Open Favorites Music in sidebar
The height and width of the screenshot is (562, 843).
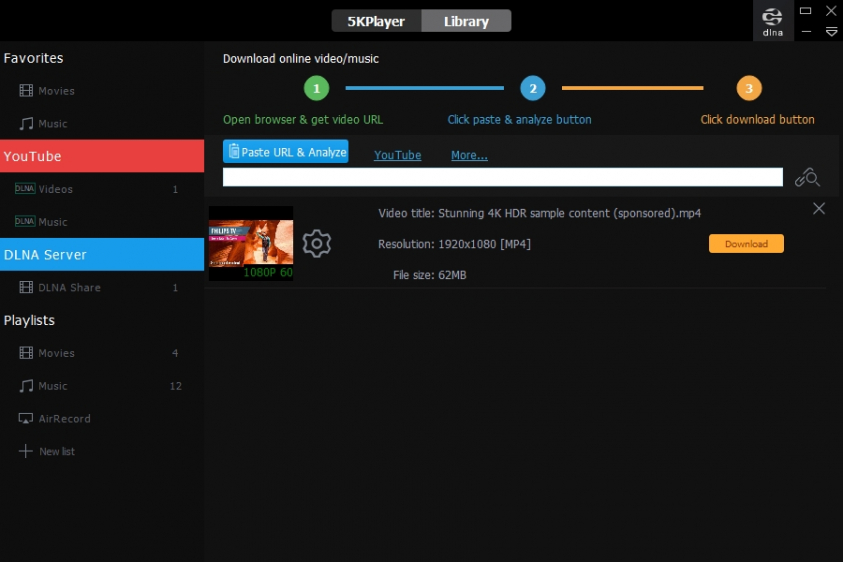pyautogui.click(x=53, y=124)
